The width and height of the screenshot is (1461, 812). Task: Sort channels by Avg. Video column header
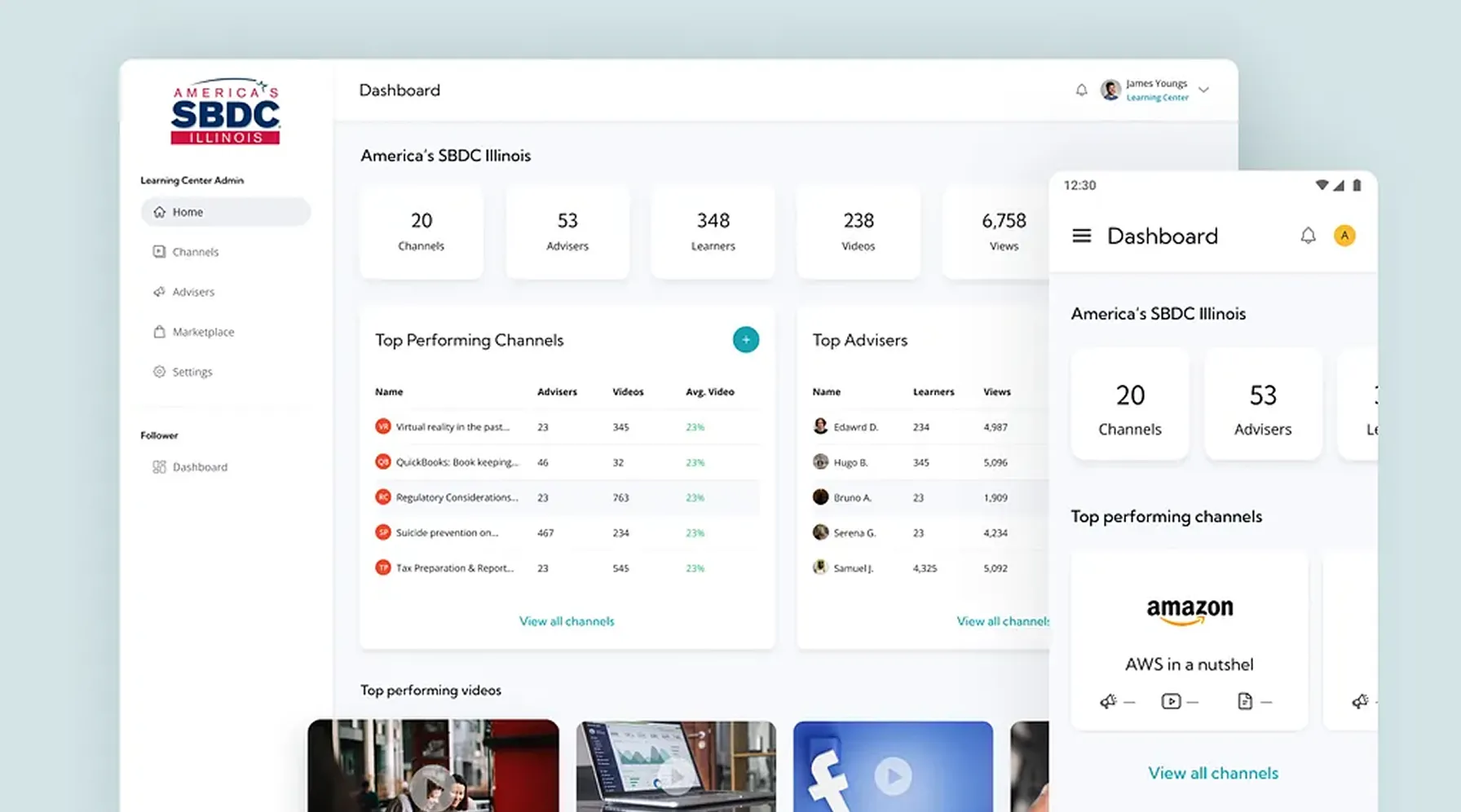tap(709, 392)
